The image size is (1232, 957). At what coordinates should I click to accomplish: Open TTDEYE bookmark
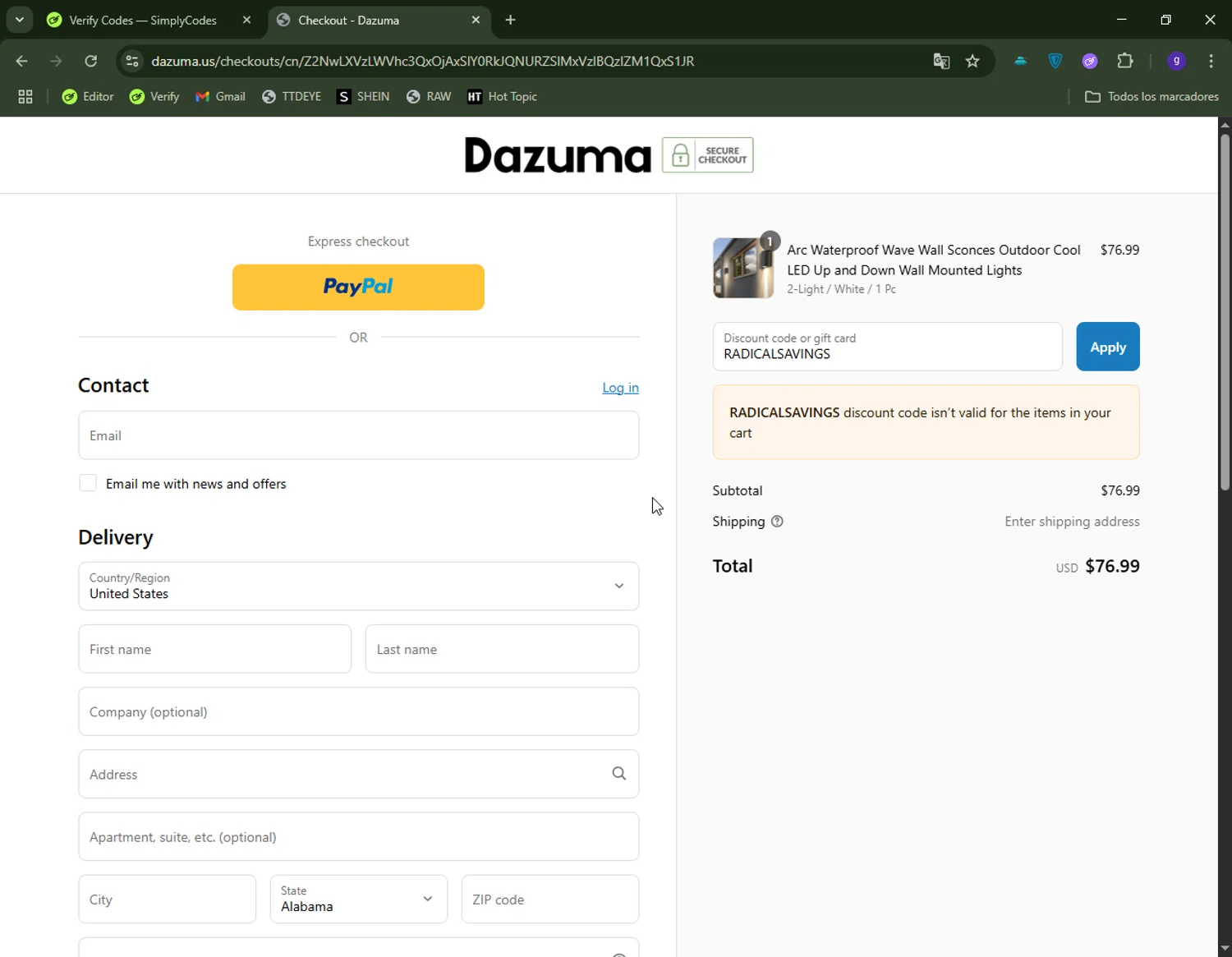pos(292,97)
